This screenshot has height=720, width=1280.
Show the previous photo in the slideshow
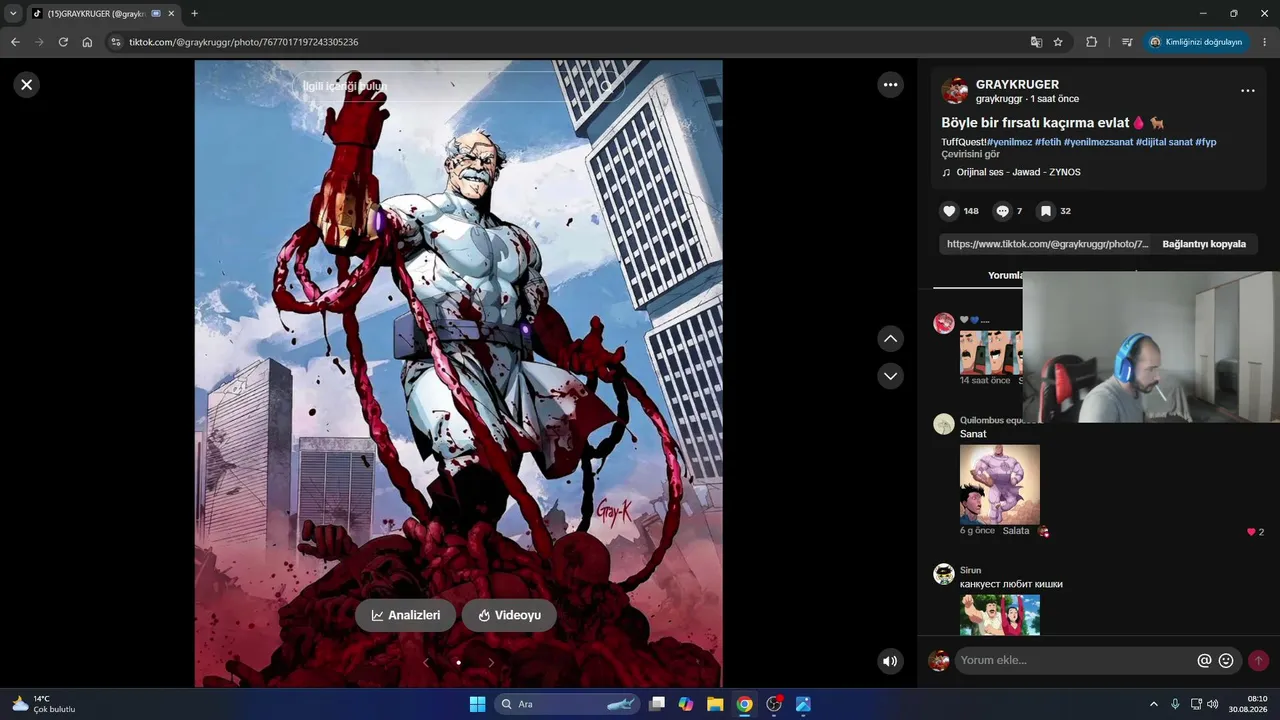426,662
